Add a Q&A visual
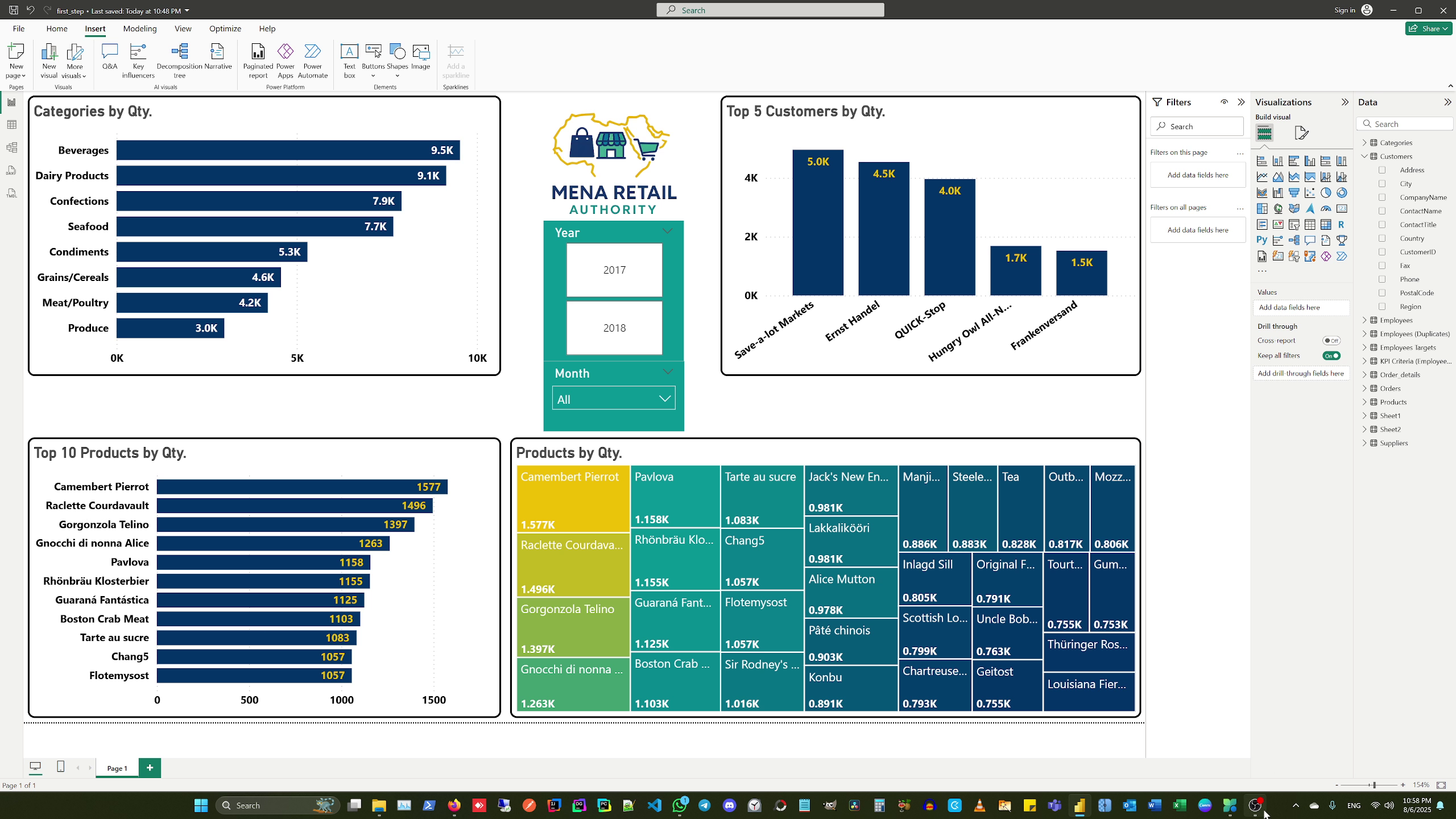 pos(110,57)
